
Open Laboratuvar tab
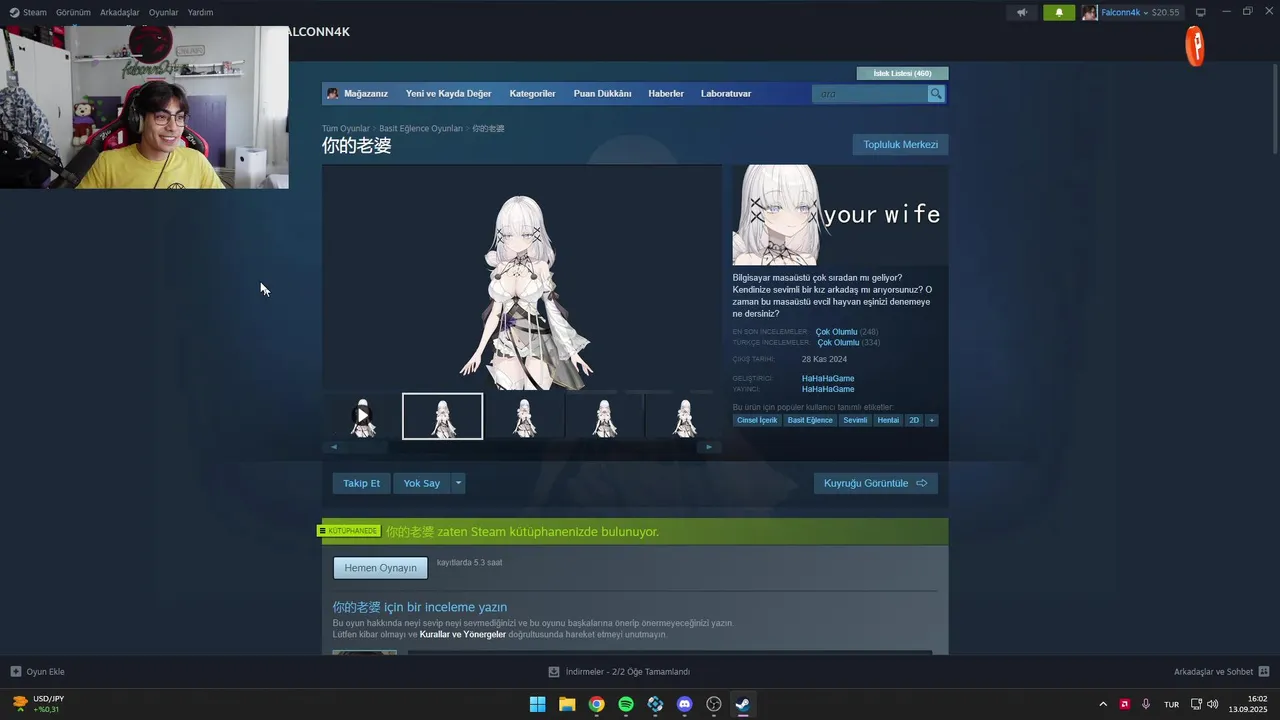[726, 94]
